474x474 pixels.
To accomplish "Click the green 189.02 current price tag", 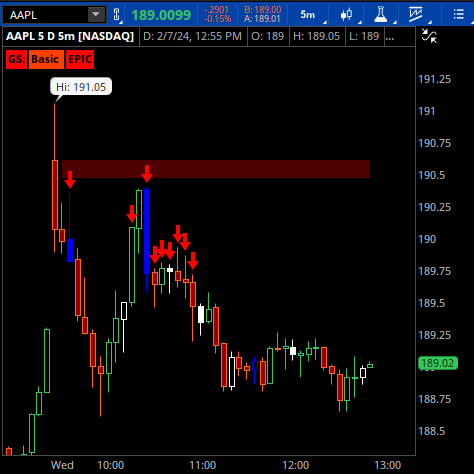I will click(x=437, y=363).
